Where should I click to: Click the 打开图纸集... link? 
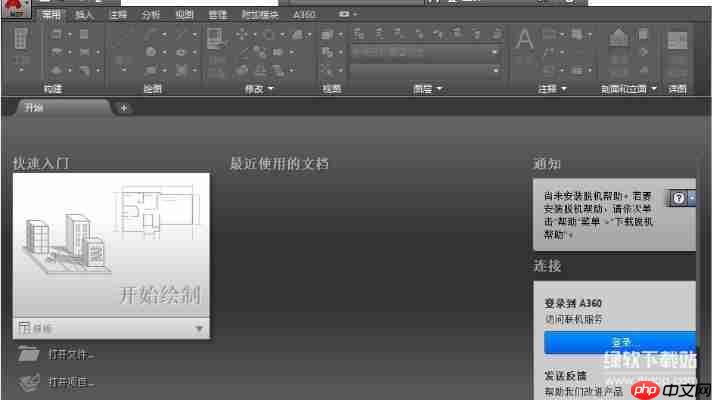(71, 383)
